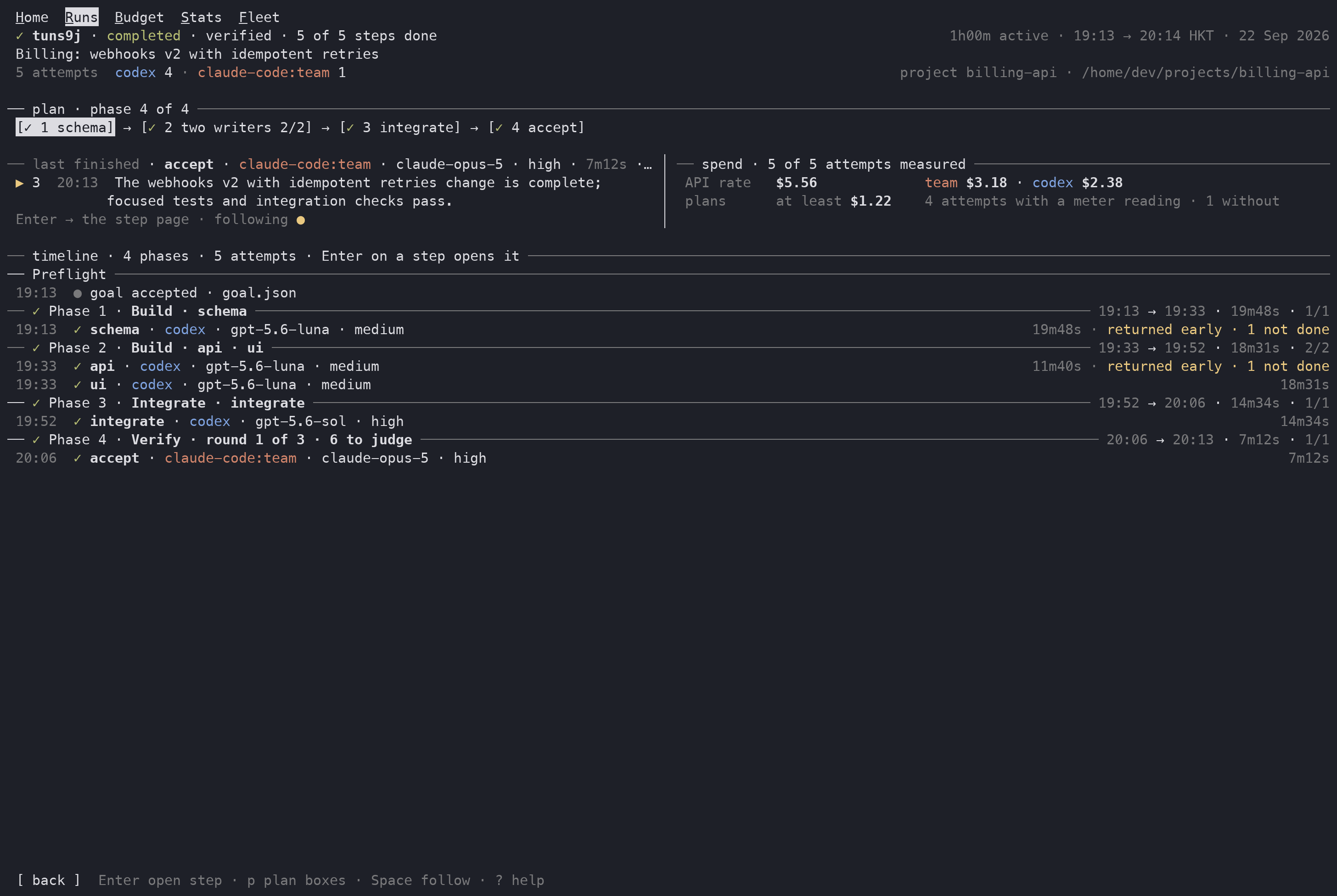
Task: Click 'returned early · 1 not done' on schema row
Action: tap(1218, 329)
